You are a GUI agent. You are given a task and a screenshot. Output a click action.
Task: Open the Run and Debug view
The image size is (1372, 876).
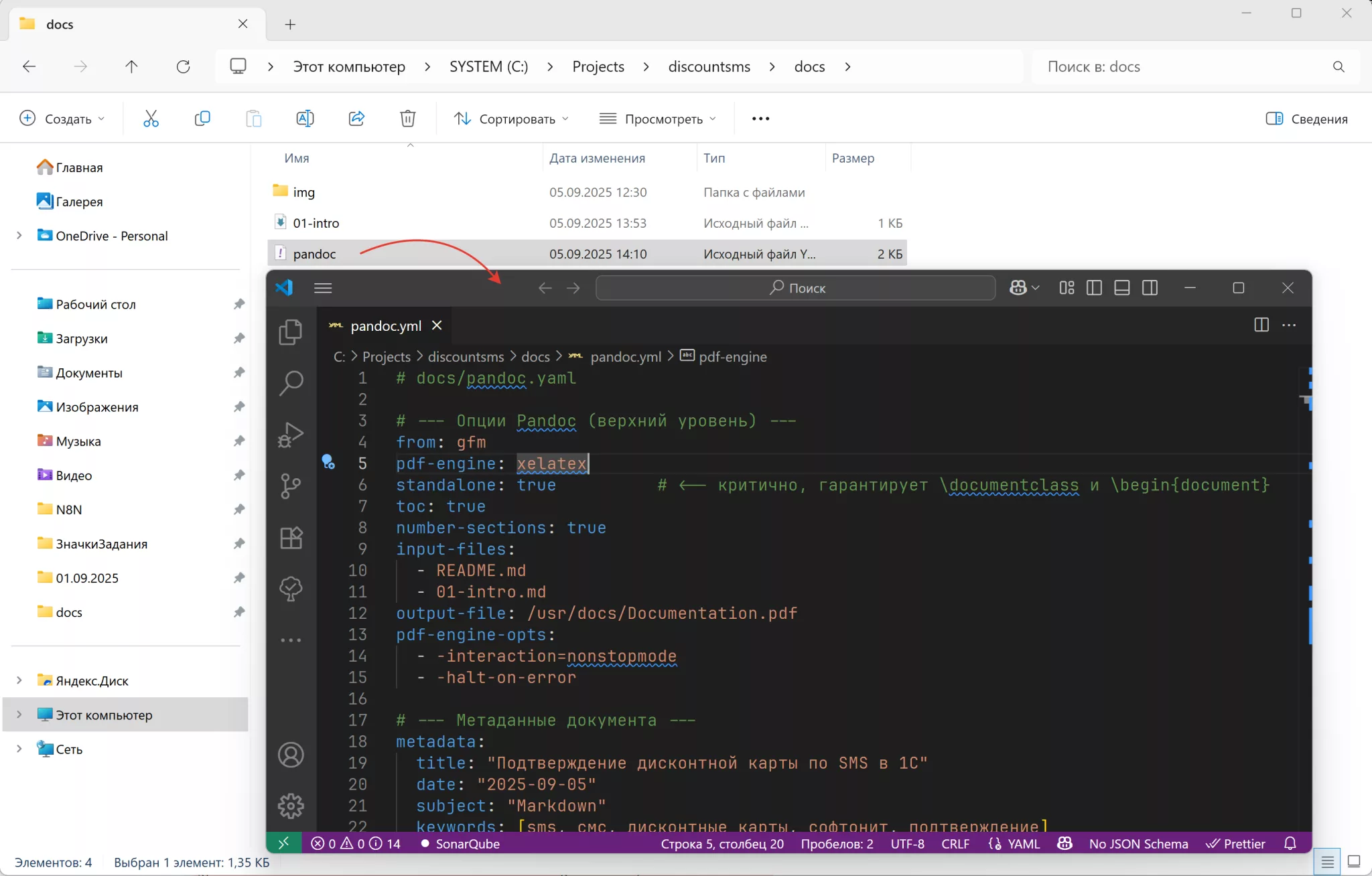point(291,435)
